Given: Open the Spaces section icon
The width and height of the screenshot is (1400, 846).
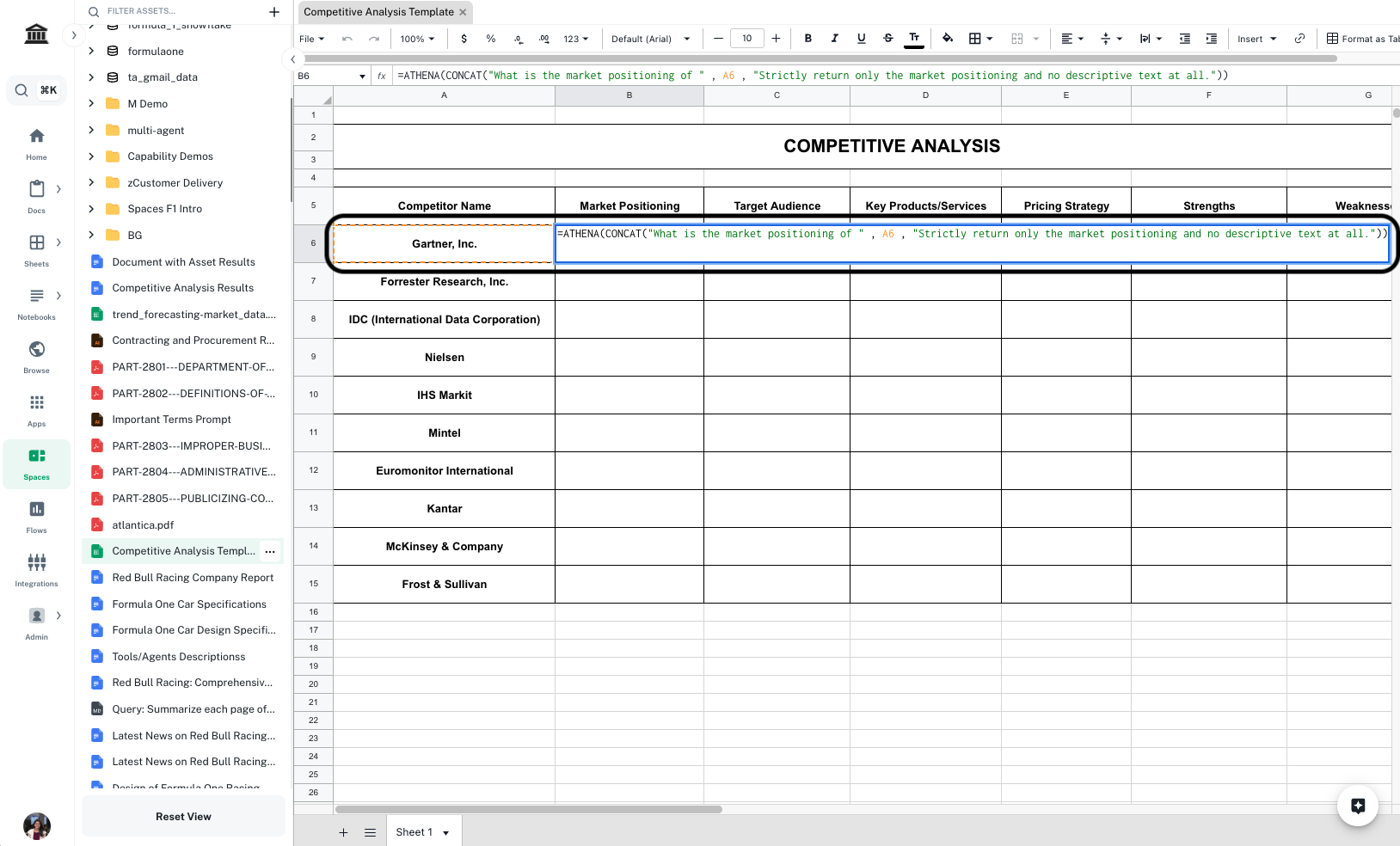Looking at the screenshot, I should point(36,456).
